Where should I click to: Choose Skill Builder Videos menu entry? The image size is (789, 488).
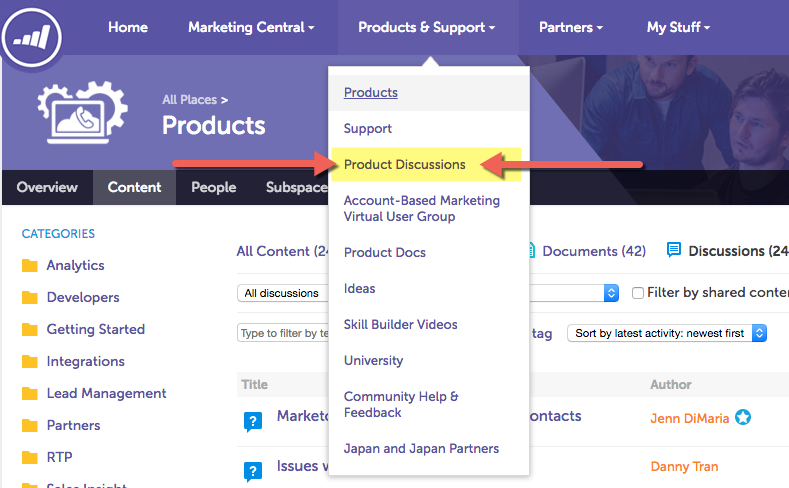(x=401, y=324)
